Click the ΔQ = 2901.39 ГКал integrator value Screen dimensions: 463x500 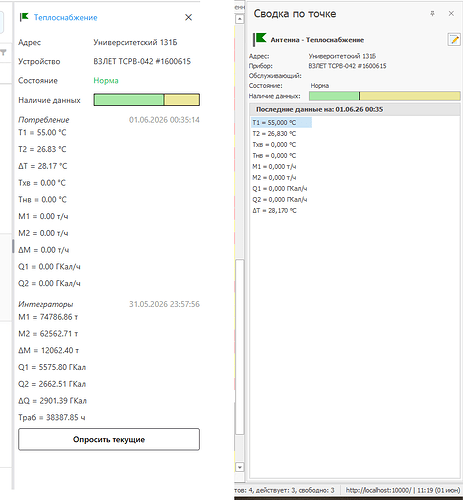[52, 401]
